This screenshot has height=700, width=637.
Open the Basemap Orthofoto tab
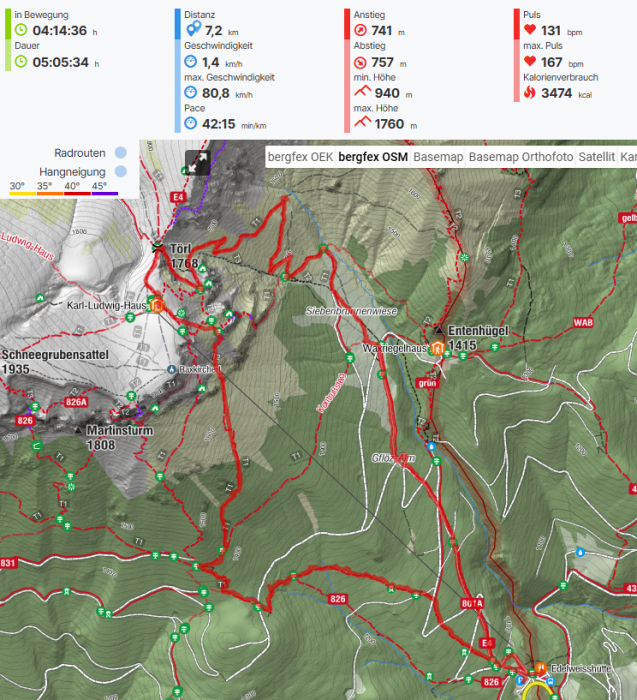pyautogui.click(x=521, y=157)
